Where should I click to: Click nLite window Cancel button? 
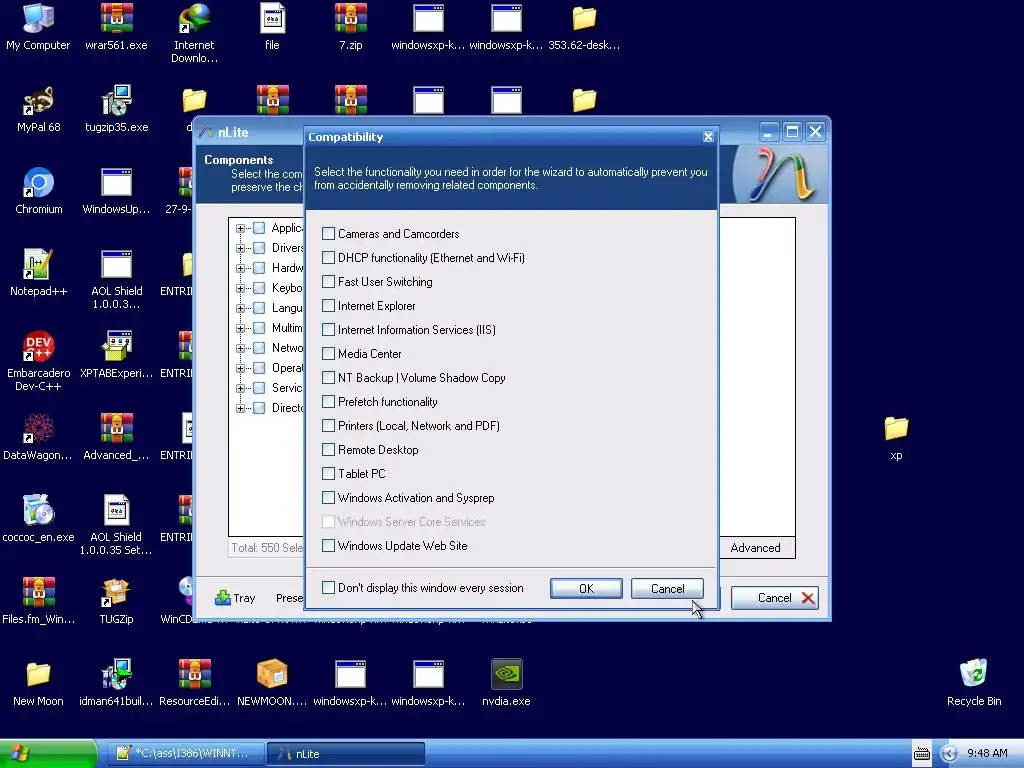[x=775, y=598]
